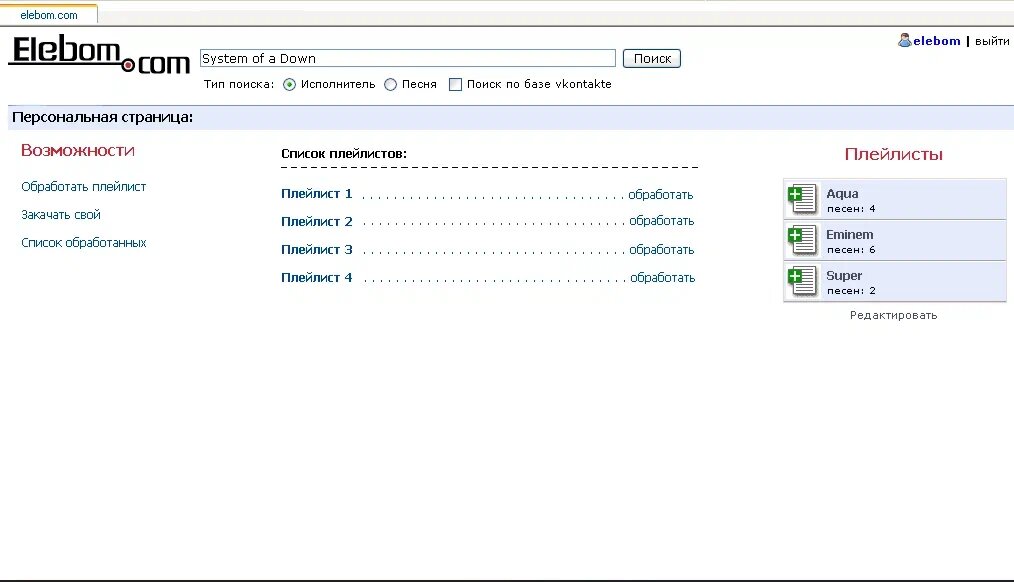Viewport: 1014px width, 582px height.
Task: Click песен: 2 text under Super
Action: [x=851, y=291]
